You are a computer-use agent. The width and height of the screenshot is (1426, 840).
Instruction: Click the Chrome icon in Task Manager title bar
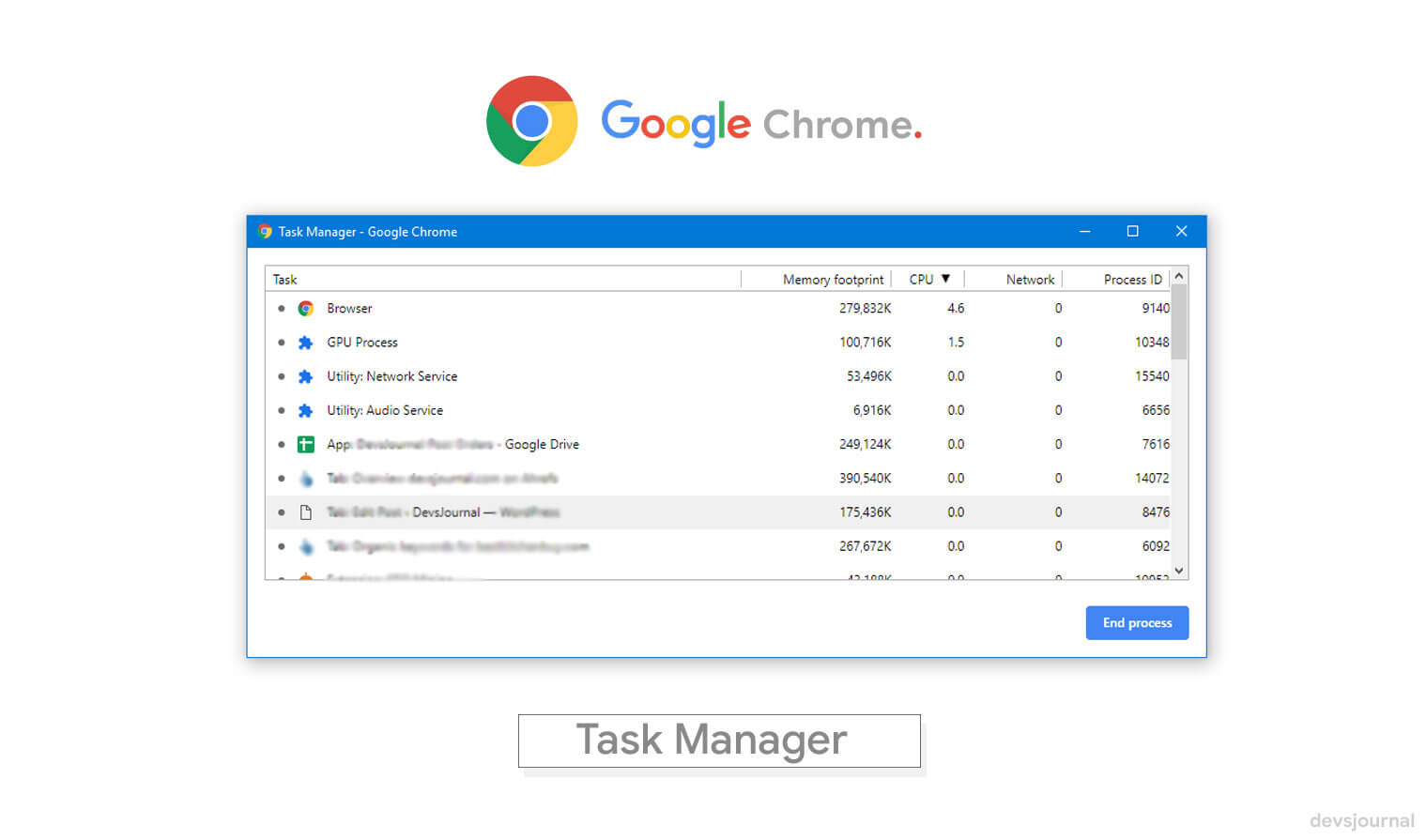coord(265,231)
